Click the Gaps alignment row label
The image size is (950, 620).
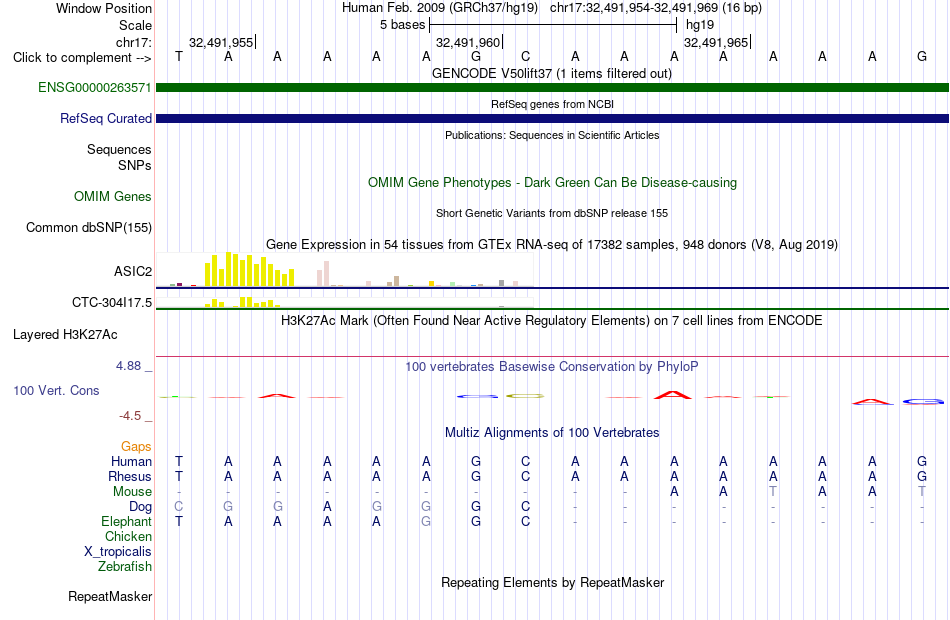136,447
